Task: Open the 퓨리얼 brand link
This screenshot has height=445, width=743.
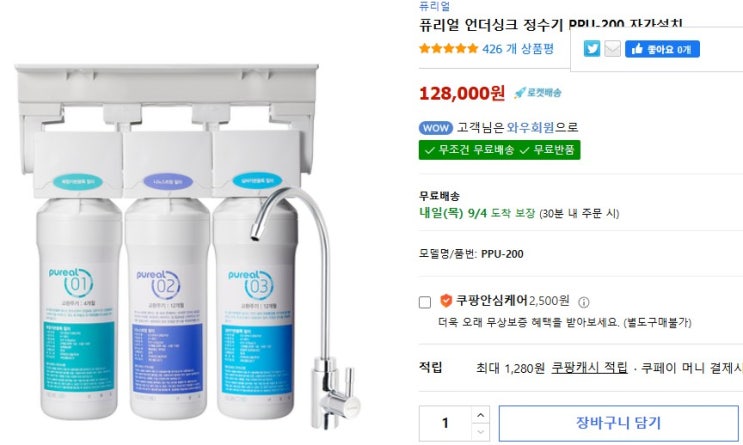Action: click(435, 5)
